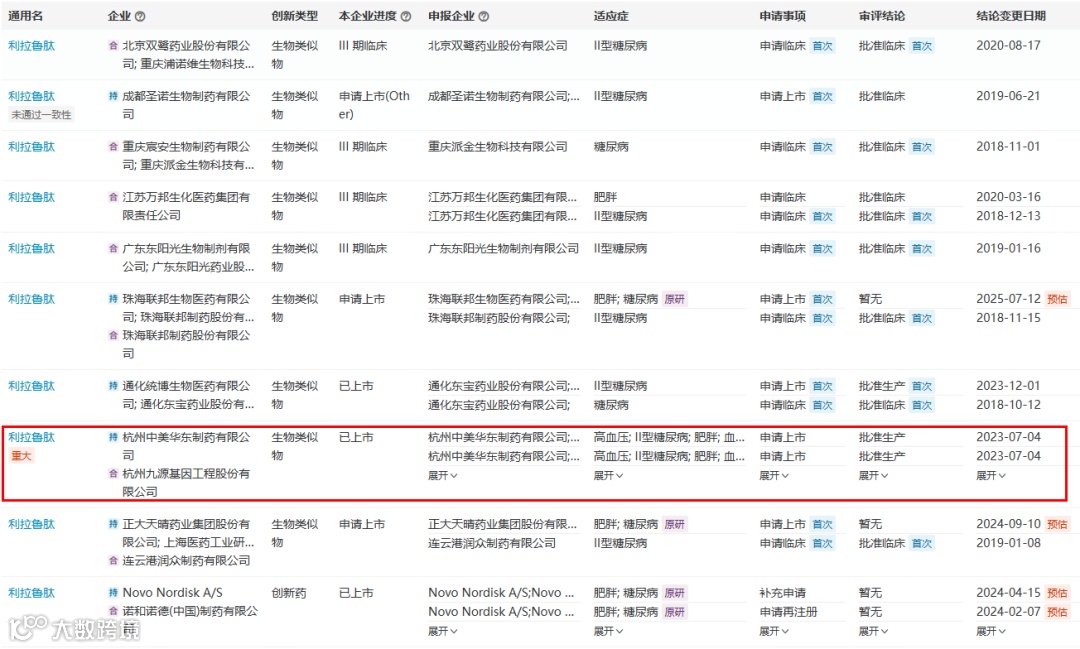Click the help icon beside 本企业进度 header
The width and height of the screenshot is (1080, 649).
point(406,17)
